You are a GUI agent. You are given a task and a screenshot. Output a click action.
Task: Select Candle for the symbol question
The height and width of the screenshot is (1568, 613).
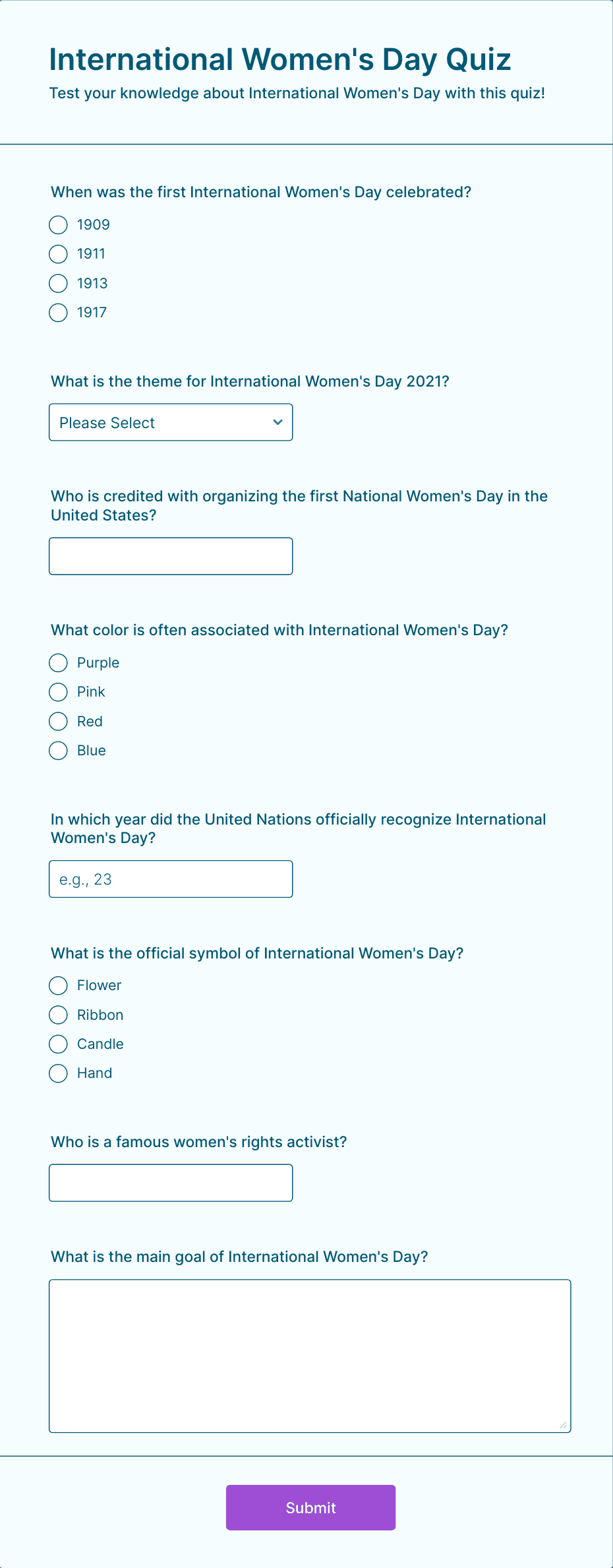coord(58,1044)
